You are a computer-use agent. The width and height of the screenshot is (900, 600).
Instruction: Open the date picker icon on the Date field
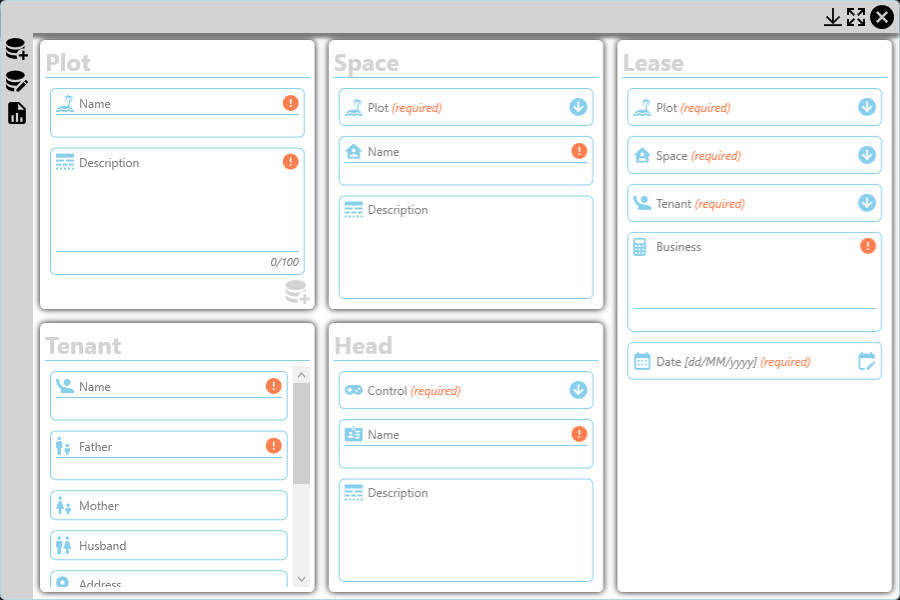(x=866, y=361)
